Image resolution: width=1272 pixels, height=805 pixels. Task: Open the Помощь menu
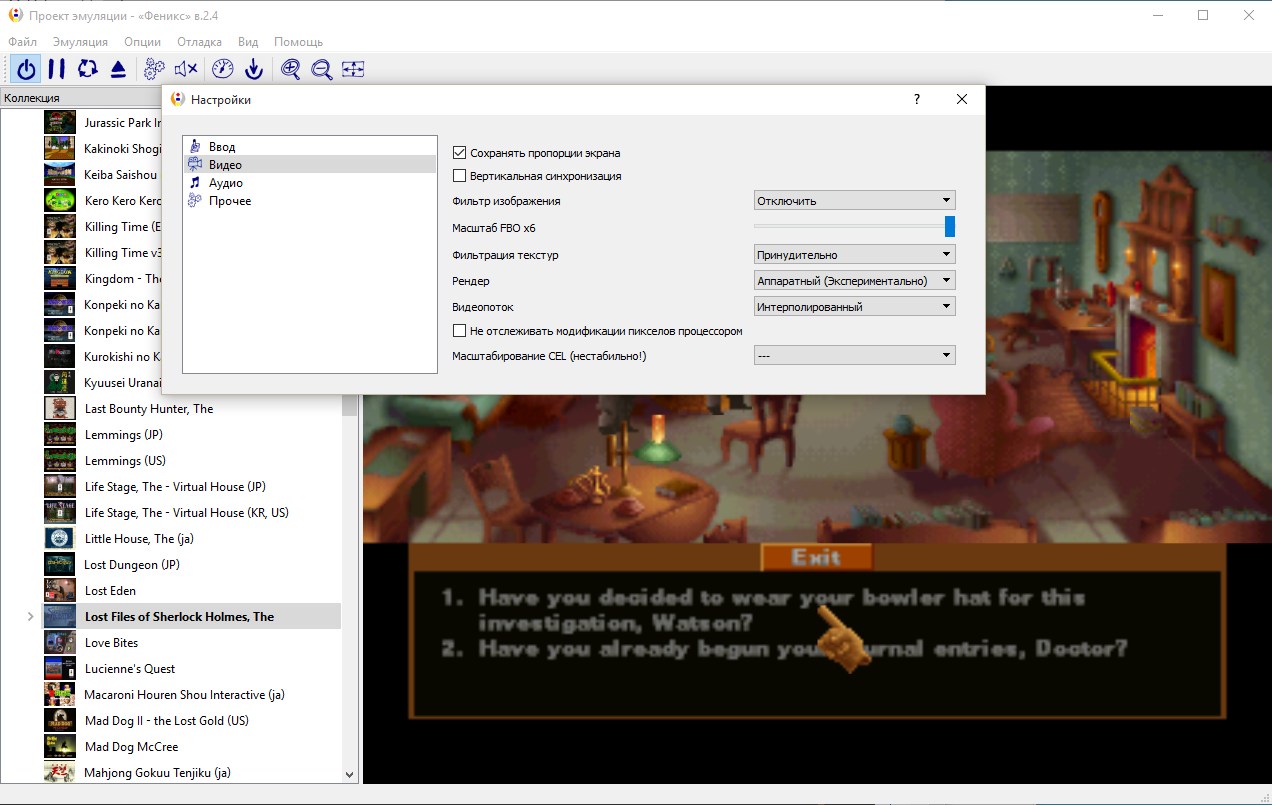pyautogui.click(x=298, y=42)
